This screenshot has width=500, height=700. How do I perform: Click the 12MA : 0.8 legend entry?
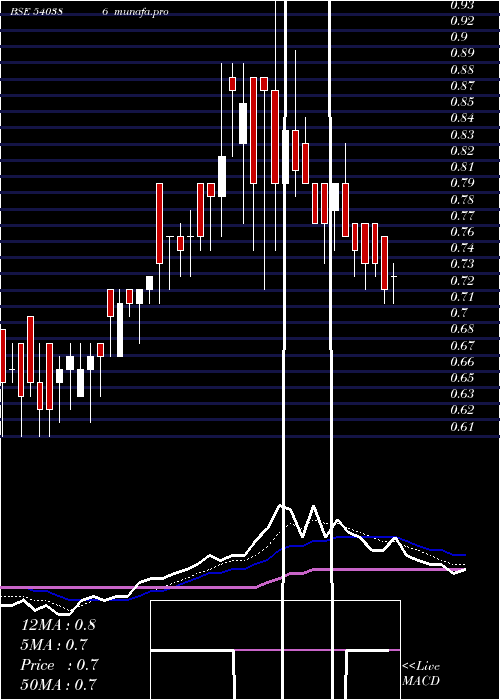pyautogui.click(x=58, y=625)
